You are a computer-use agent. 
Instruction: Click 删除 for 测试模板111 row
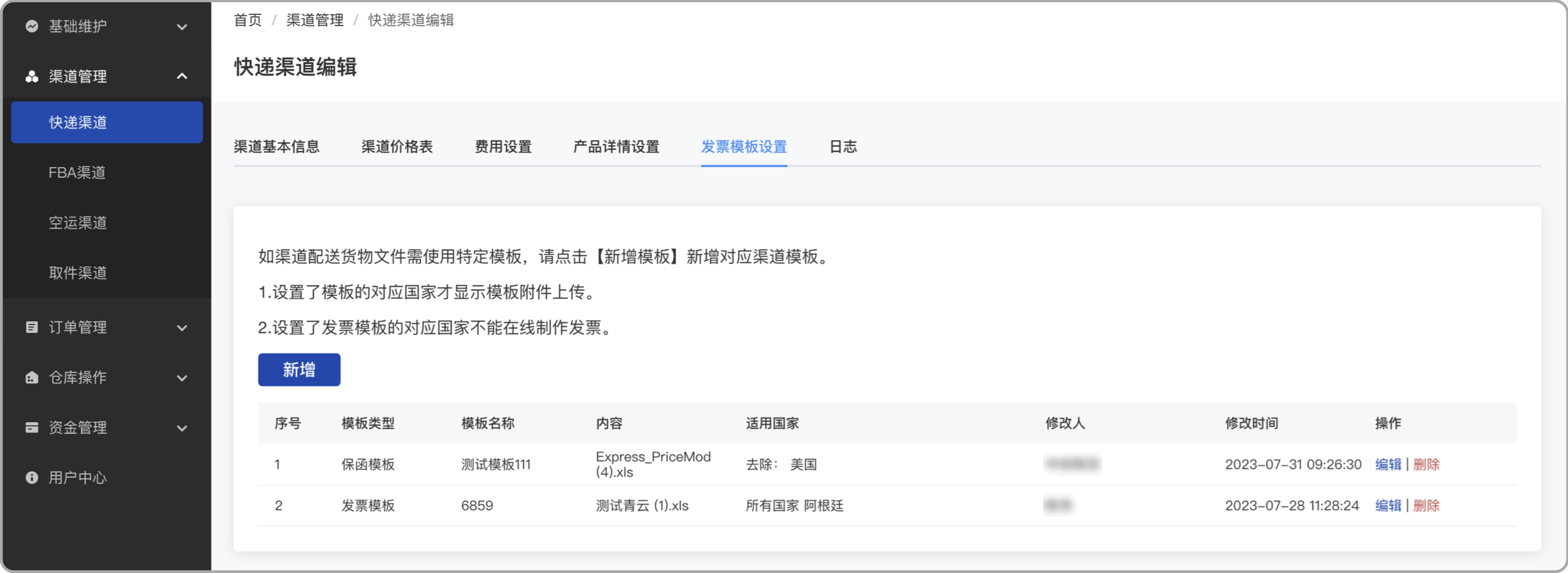1426,464
